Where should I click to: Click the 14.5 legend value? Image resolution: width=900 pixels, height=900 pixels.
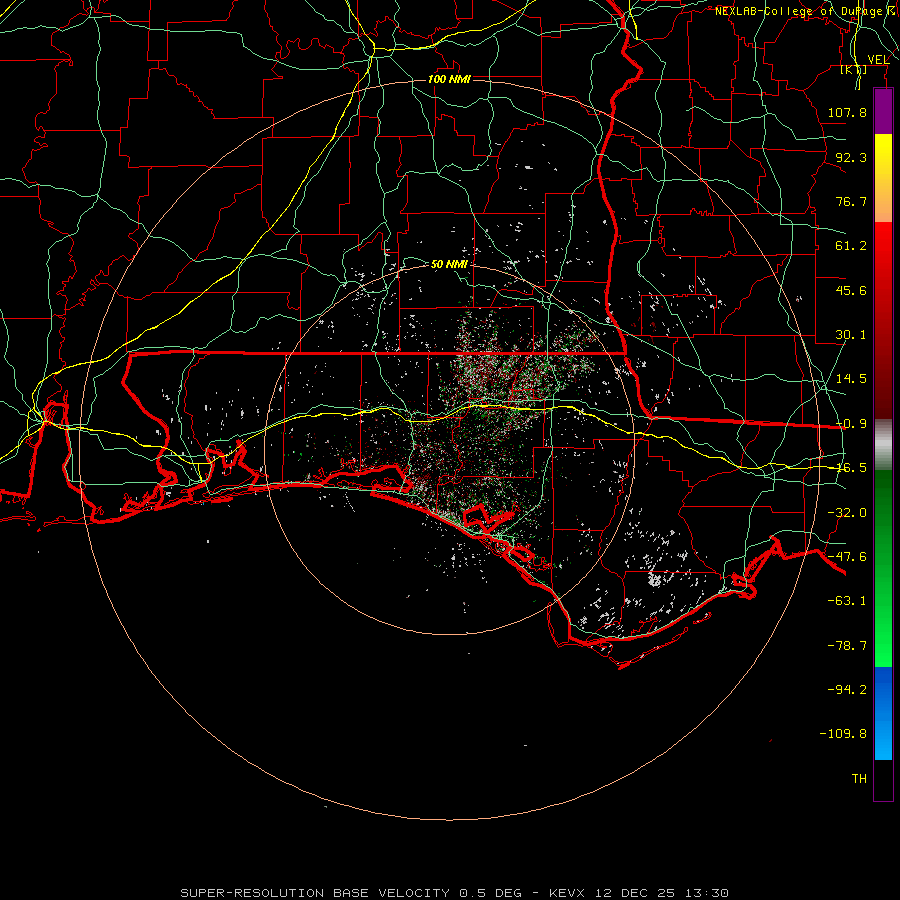(x=851, y=379)
